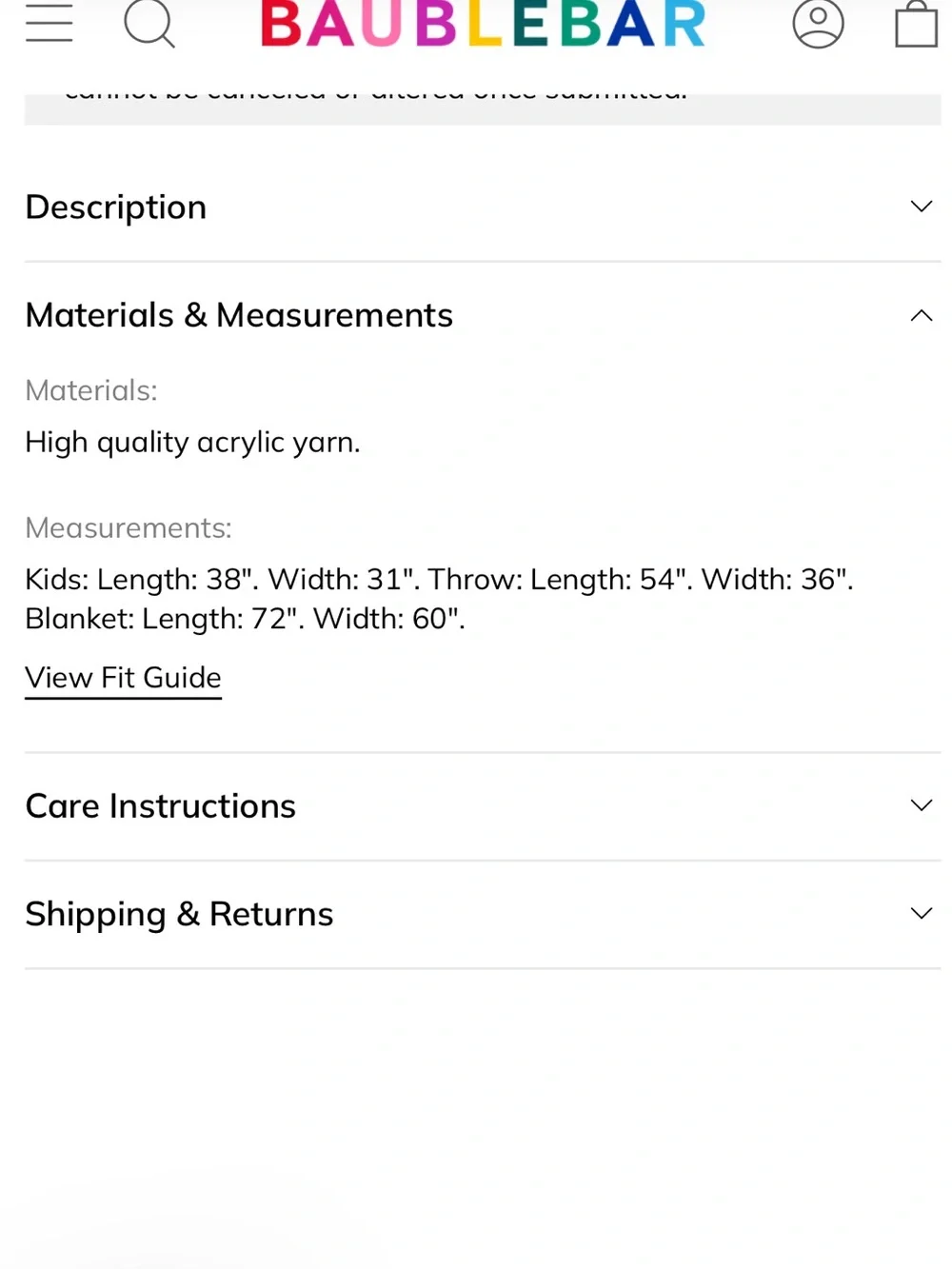The width and height of the screenshot is (952, 1269).
Task: Click the "High quality acrylic yarn" text
Action: [192, 443]
